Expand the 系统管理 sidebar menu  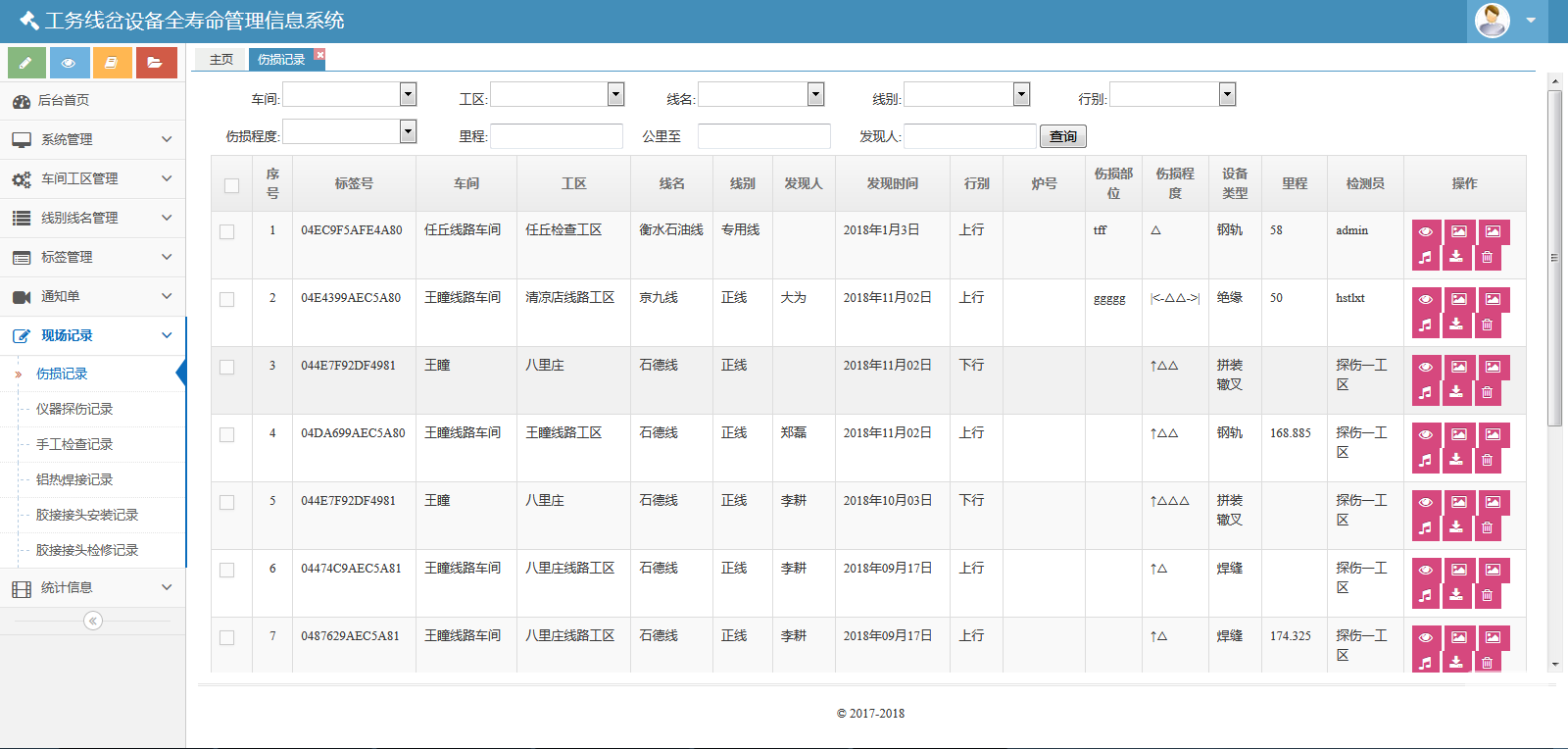click(x=92, y=139)
